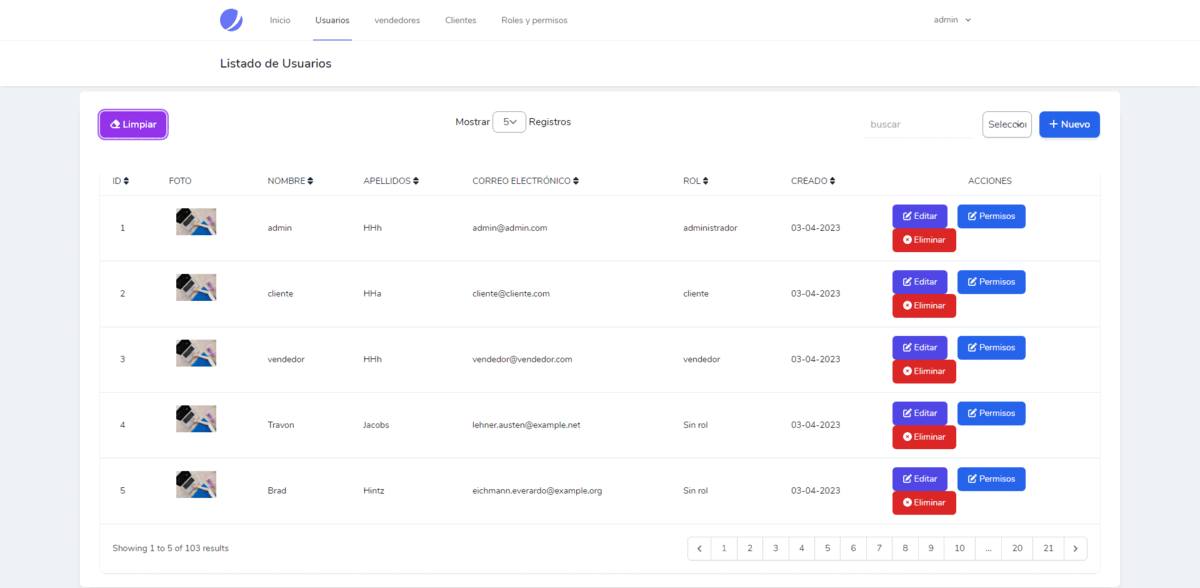
Task: Open the vendedores navigation item
Action: coord(397,20)
